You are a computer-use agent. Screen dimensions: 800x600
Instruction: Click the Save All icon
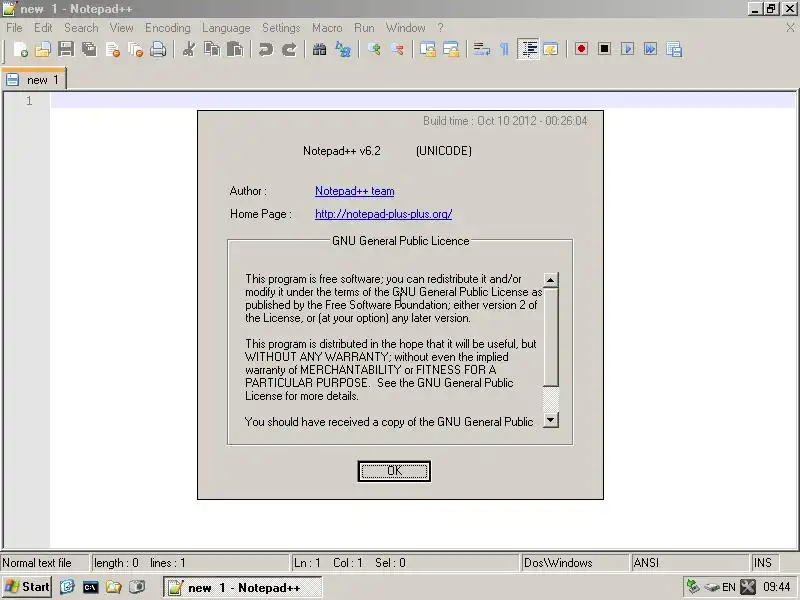89,49
